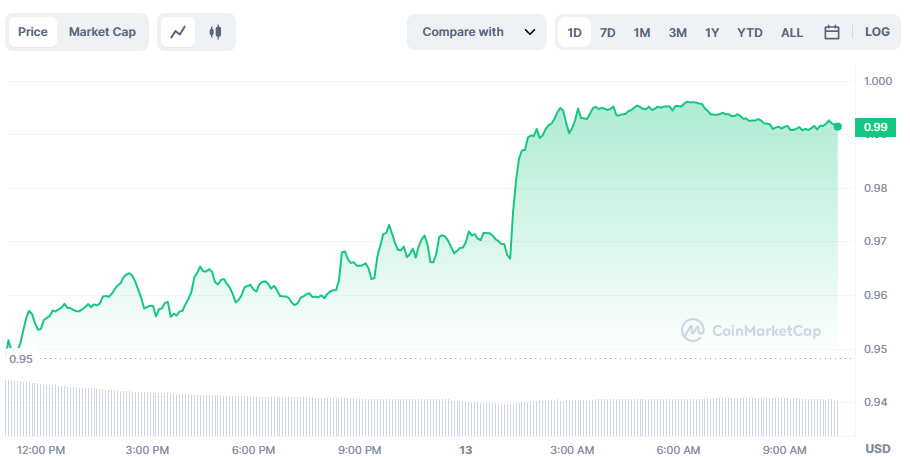Switch to candlestick chart icon
Viewport: 910px width, 457px height.
click(x=215, y=32)
